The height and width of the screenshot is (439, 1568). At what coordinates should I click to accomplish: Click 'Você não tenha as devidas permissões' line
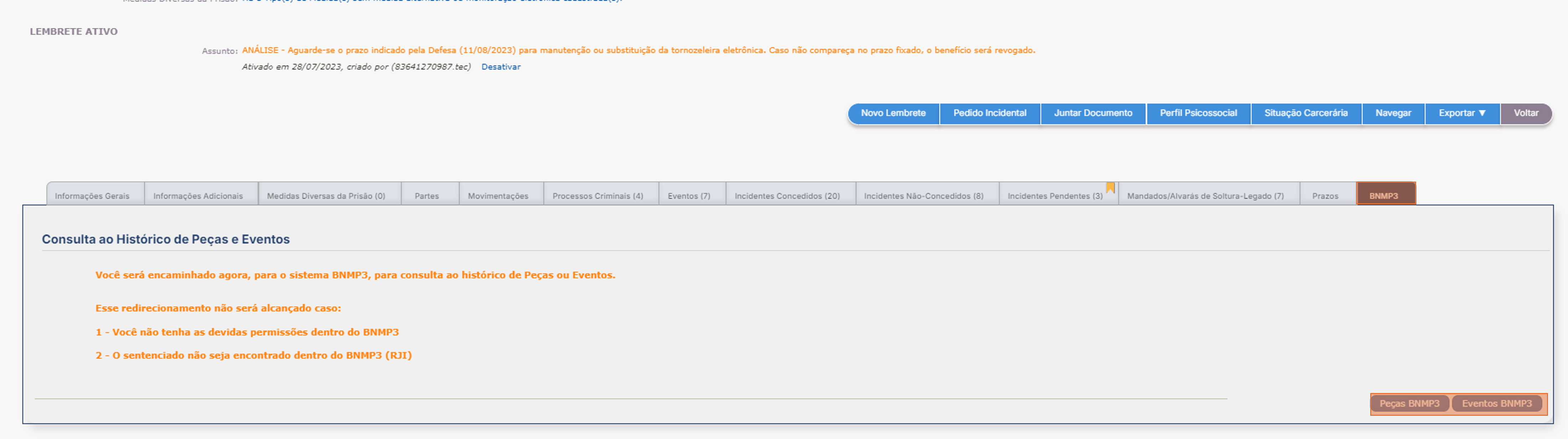247,332
